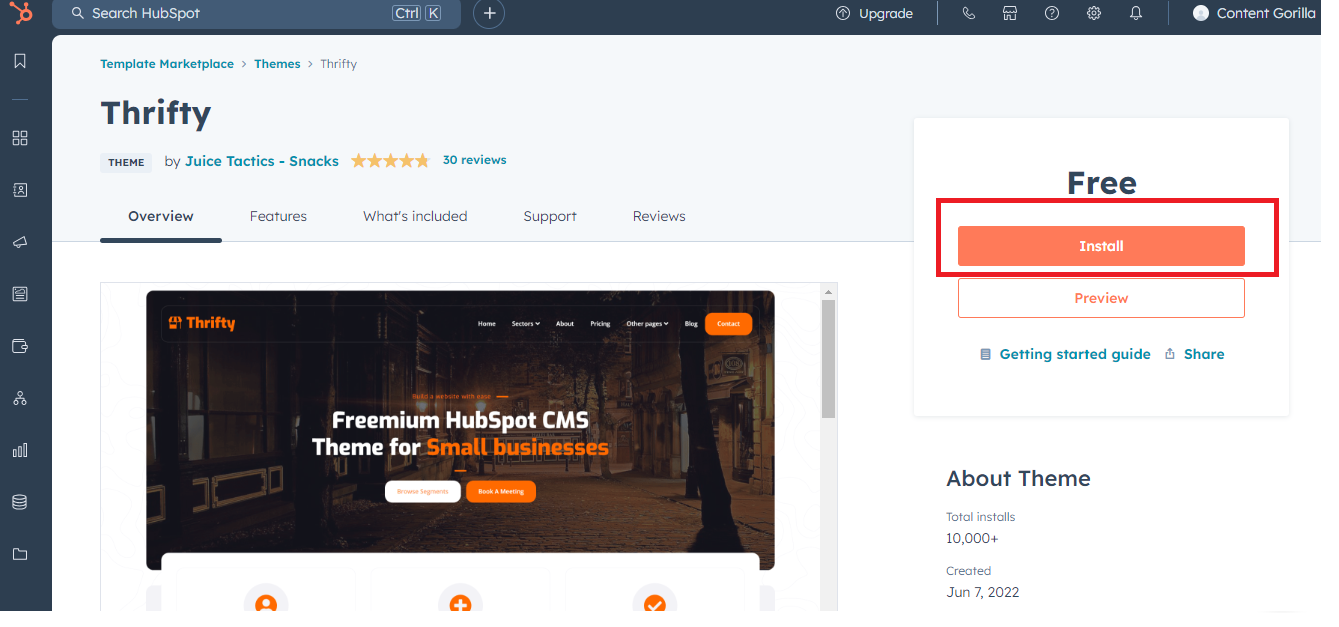The height and width of the screenshot is (627, 1339).
Task: Click the orange Contact button in preview
Action: point(728,324)
